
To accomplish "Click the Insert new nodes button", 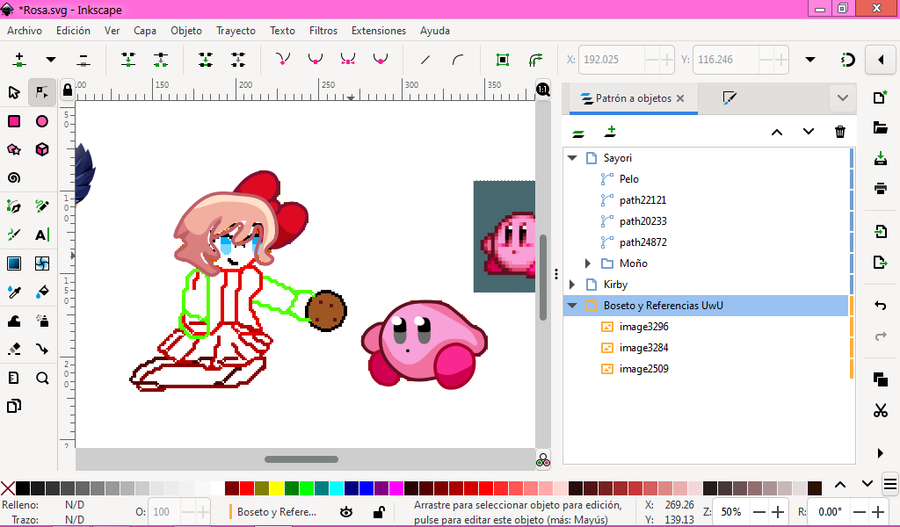I will click(20, 59).
